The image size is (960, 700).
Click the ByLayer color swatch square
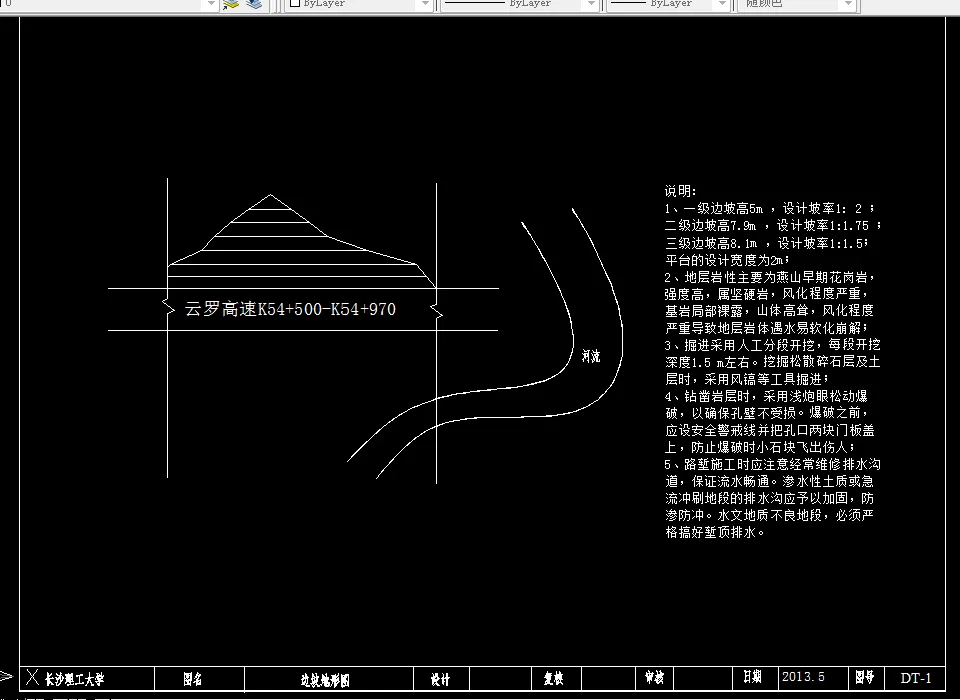click(293, 5)
